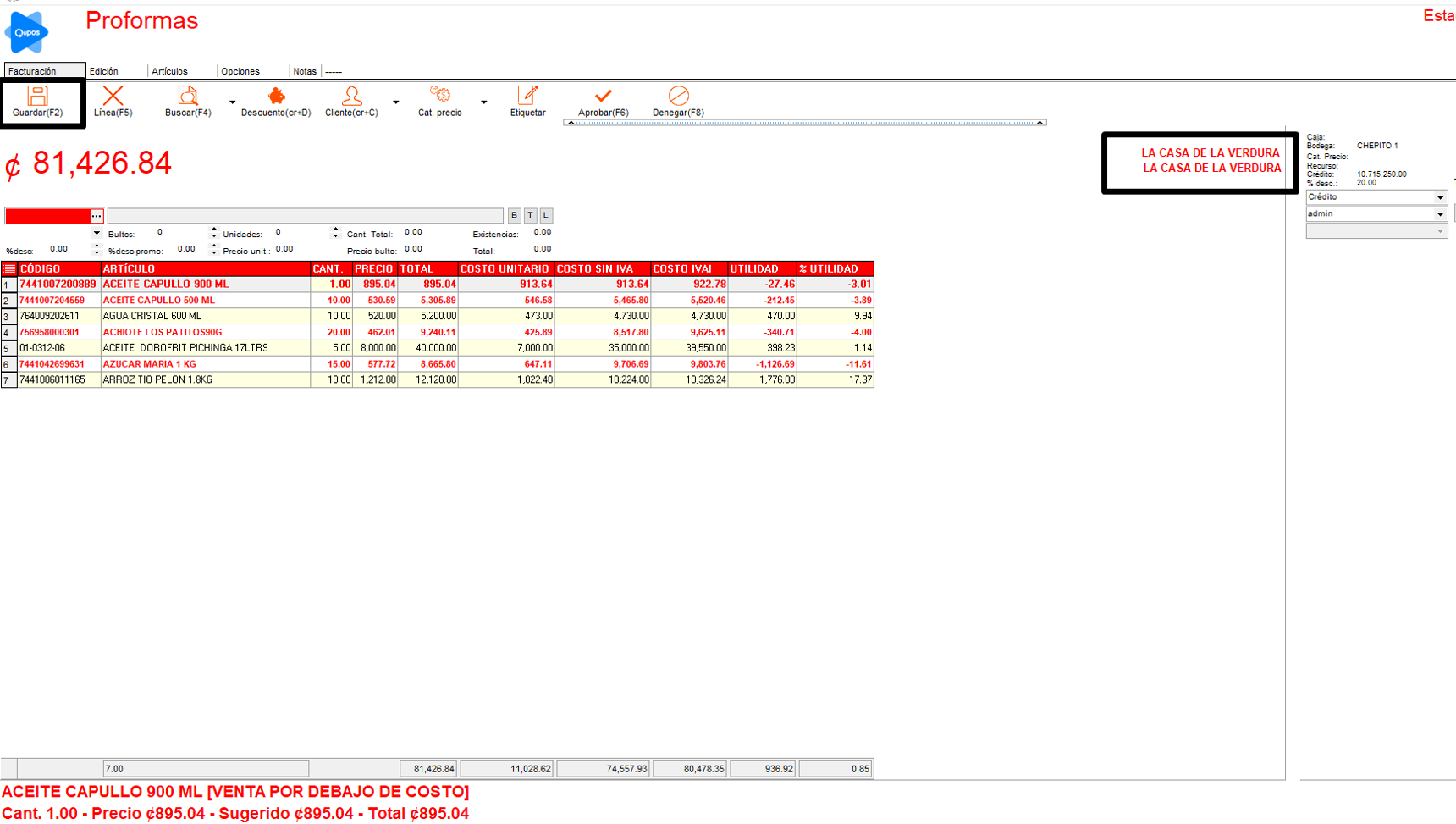
Task: Toggle the B button beside description field
Action: click(514, 216)
